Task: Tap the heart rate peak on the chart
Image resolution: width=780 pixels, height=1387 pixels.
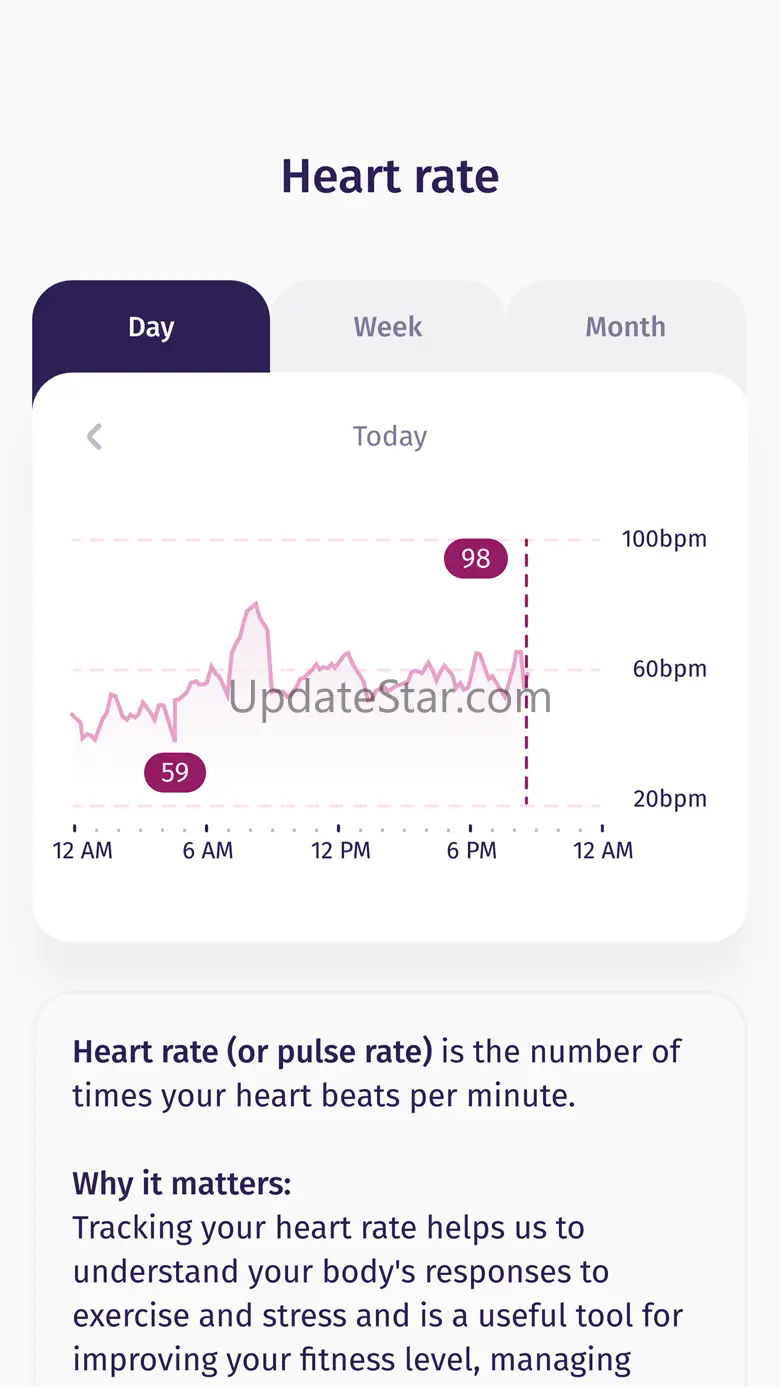Action: (255, 605)
